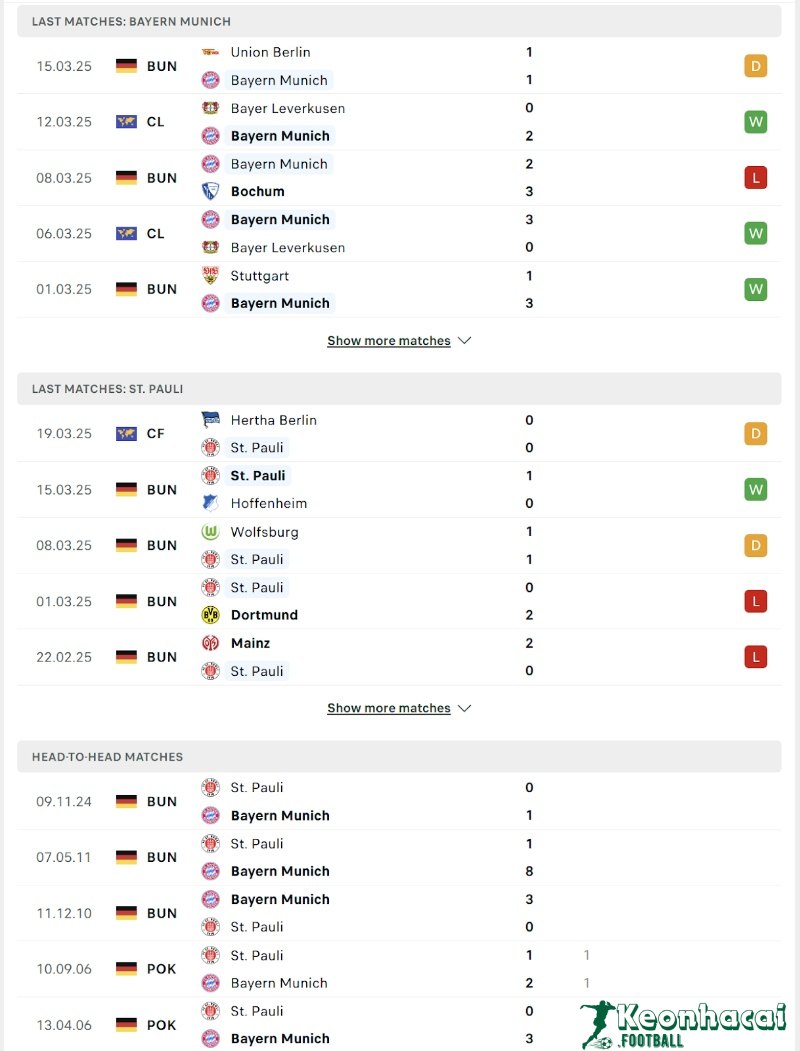Expand Show more matches under Bayern Munich
800x1051 pixels.
point(389,340)
